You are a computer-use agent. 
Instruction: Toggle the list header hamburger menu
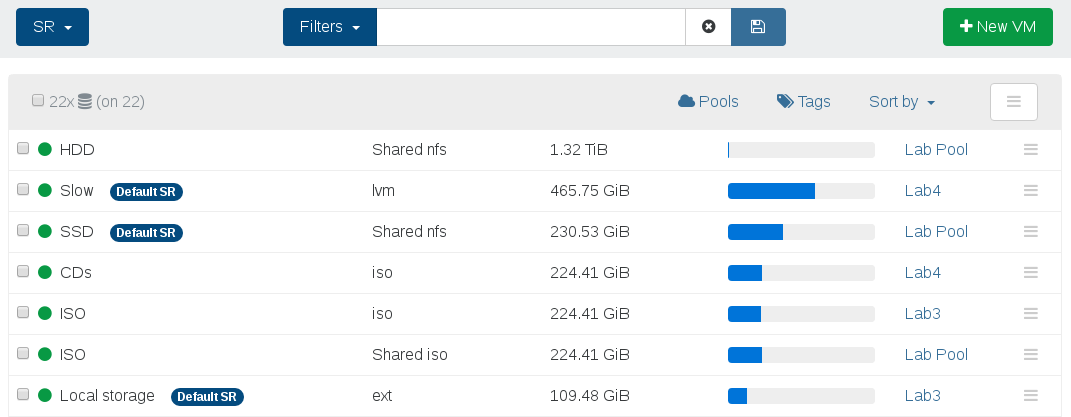(1014, 102)
